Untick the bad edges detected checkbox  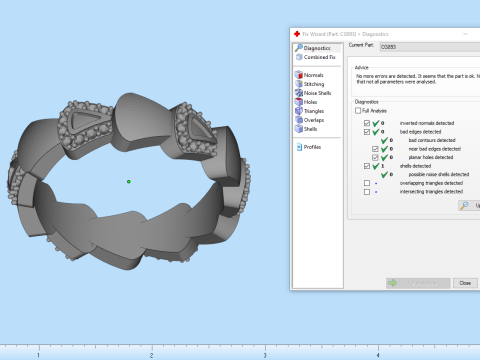pyautogui.click(x=367, y=132)
